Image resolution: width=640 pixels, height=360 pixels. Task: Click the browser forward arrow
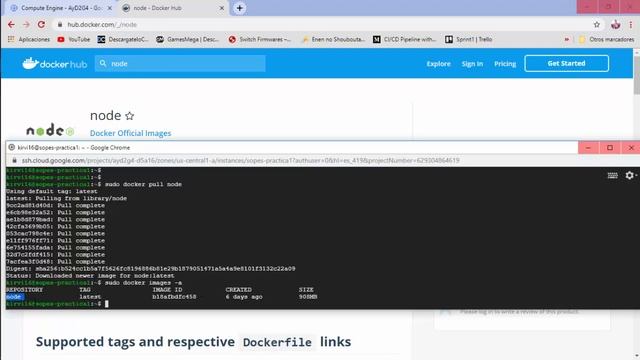click(x=26, y=24)
